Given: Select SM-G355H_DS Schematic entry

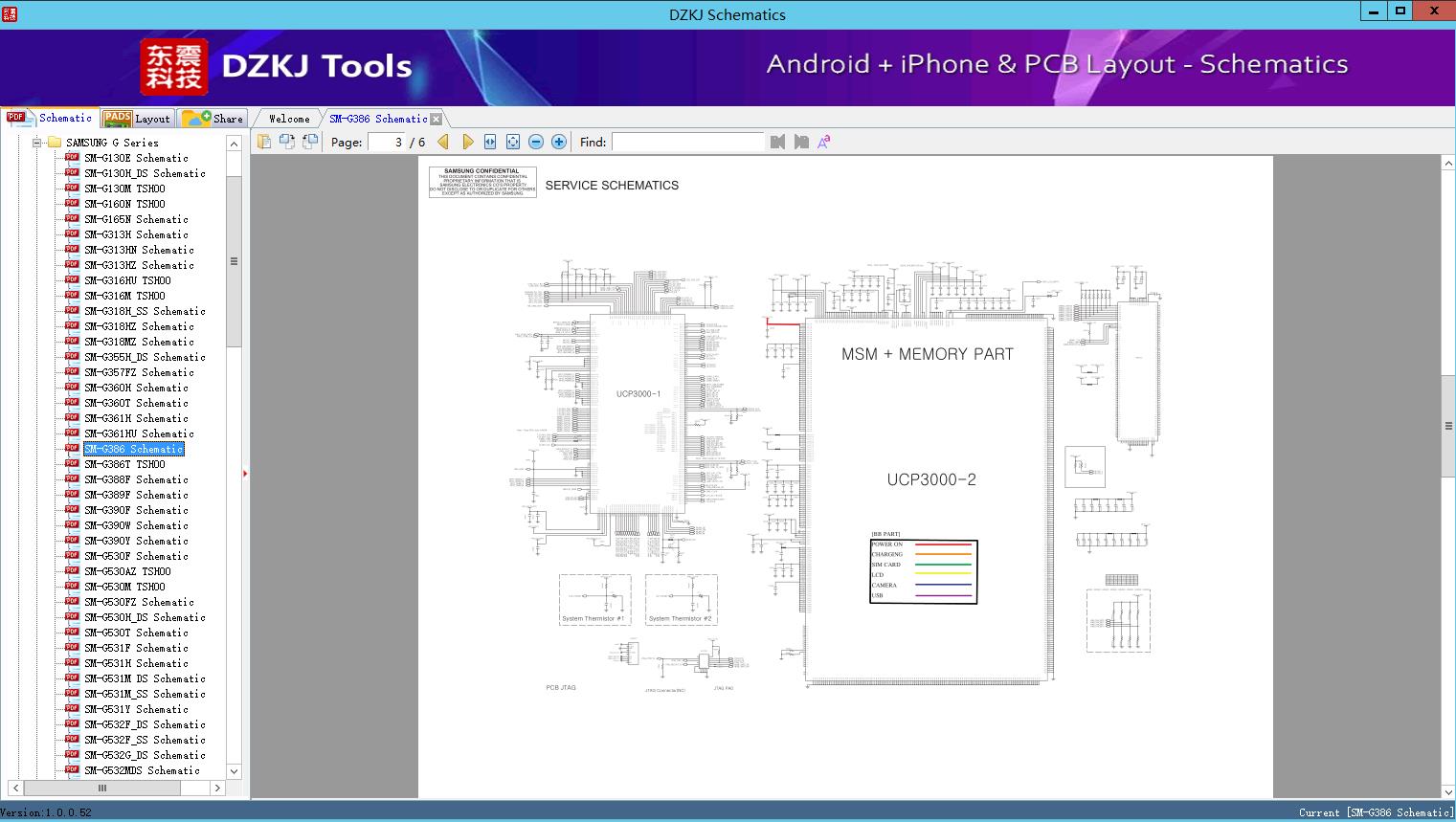Looking at the screenshot, I should [x=145, y=357].
